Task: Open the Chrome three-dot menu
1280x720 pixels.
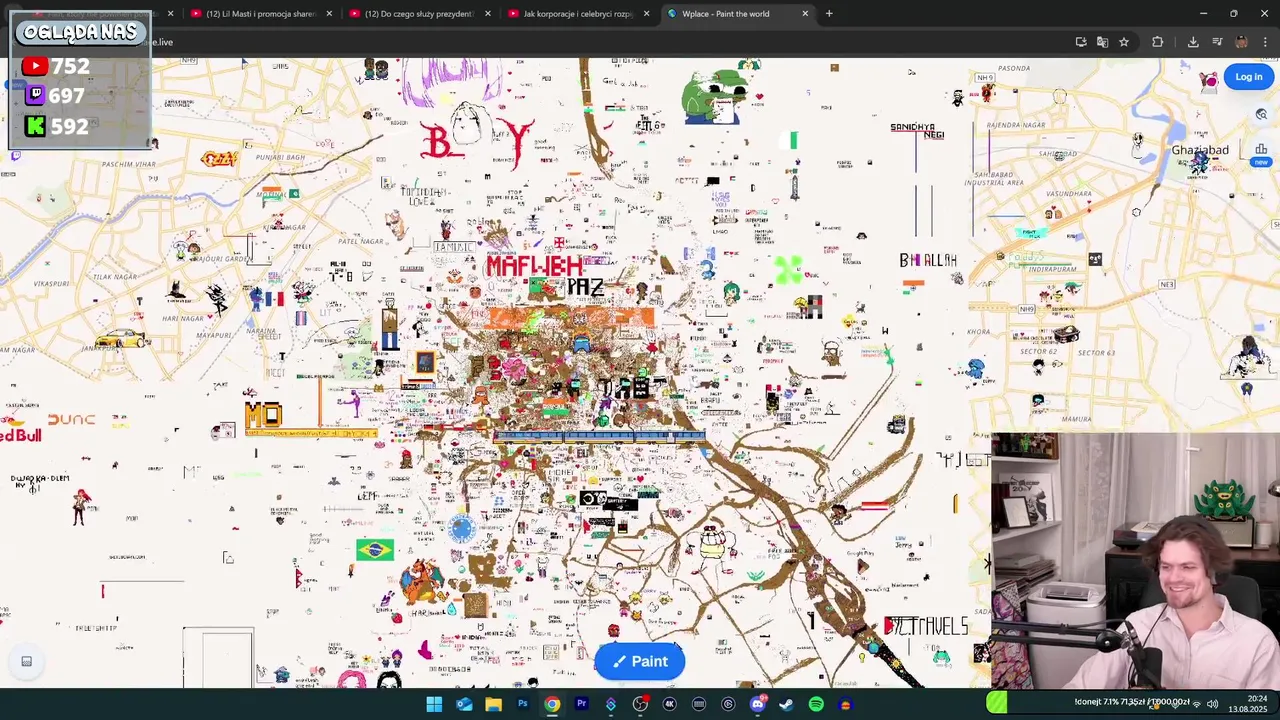Action: coord(1265,42)
